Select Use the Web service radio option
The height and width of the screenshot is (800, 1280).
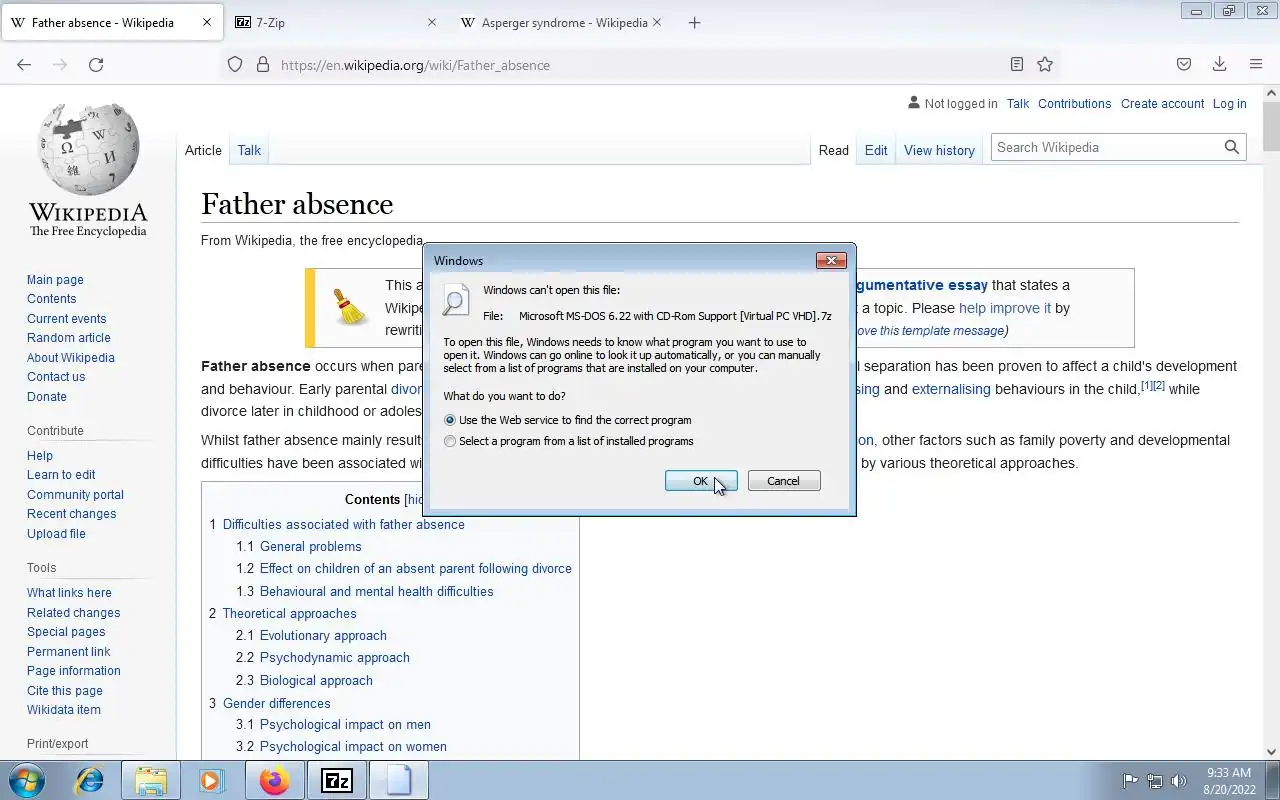[x=450, y=420]
